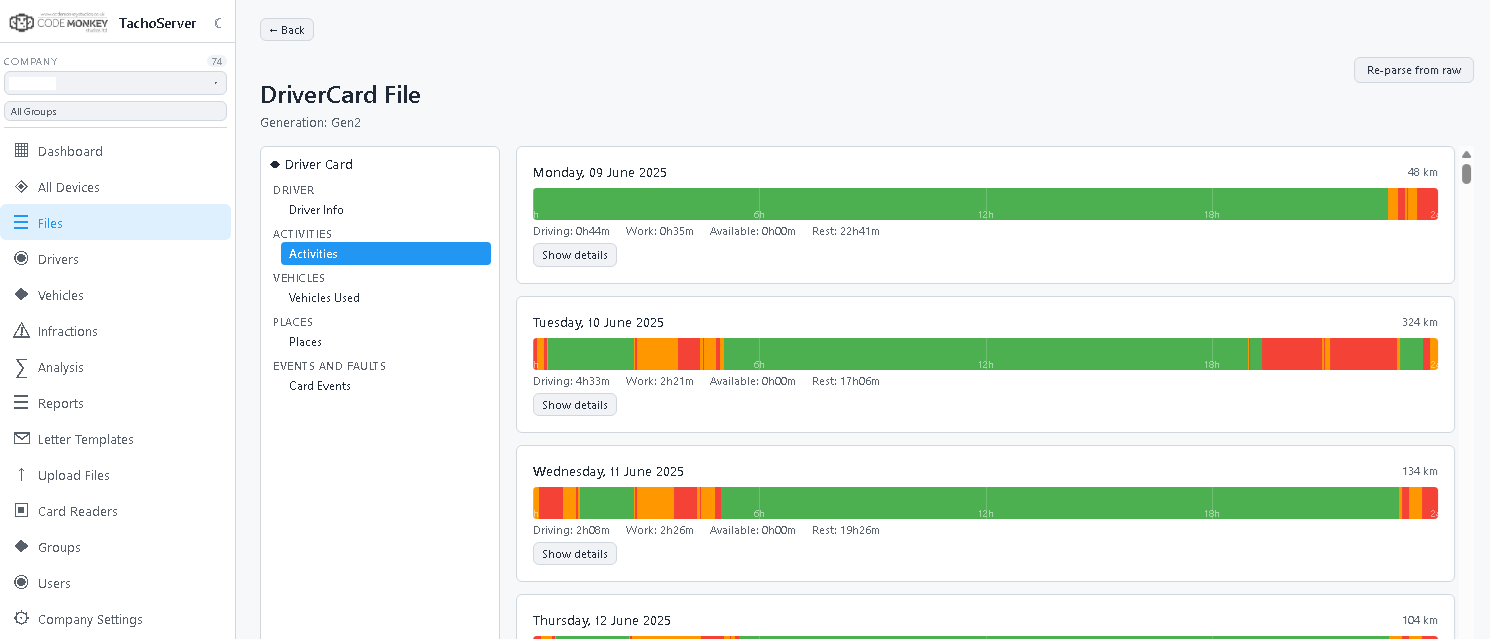1490x640 pixels.
Task: Toggle dark mode moon icon
Action: click(x=218, y=23)
